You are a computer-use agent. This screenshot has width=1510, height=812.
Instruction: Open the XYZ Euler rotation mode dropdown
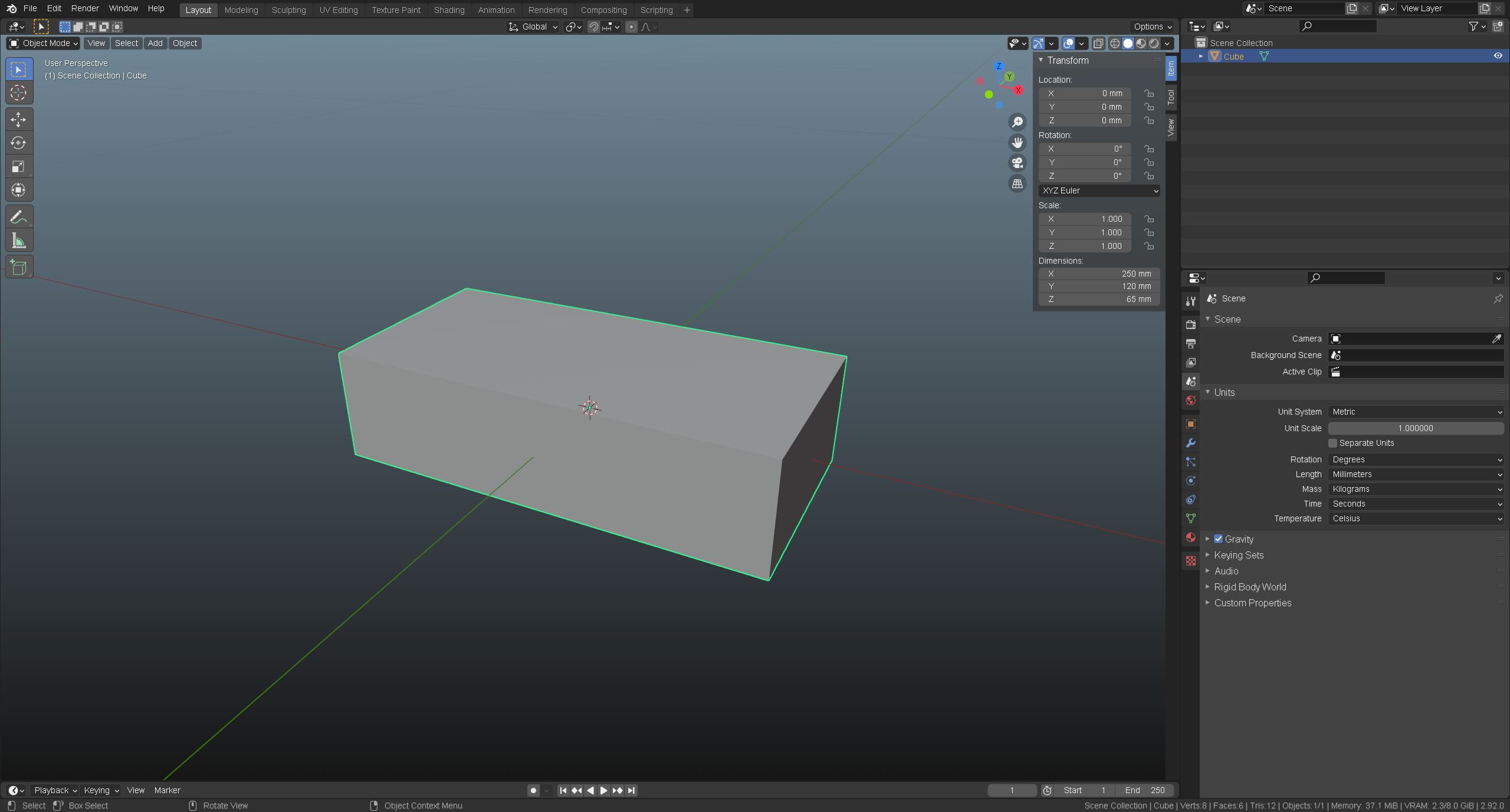point(1099,190)
